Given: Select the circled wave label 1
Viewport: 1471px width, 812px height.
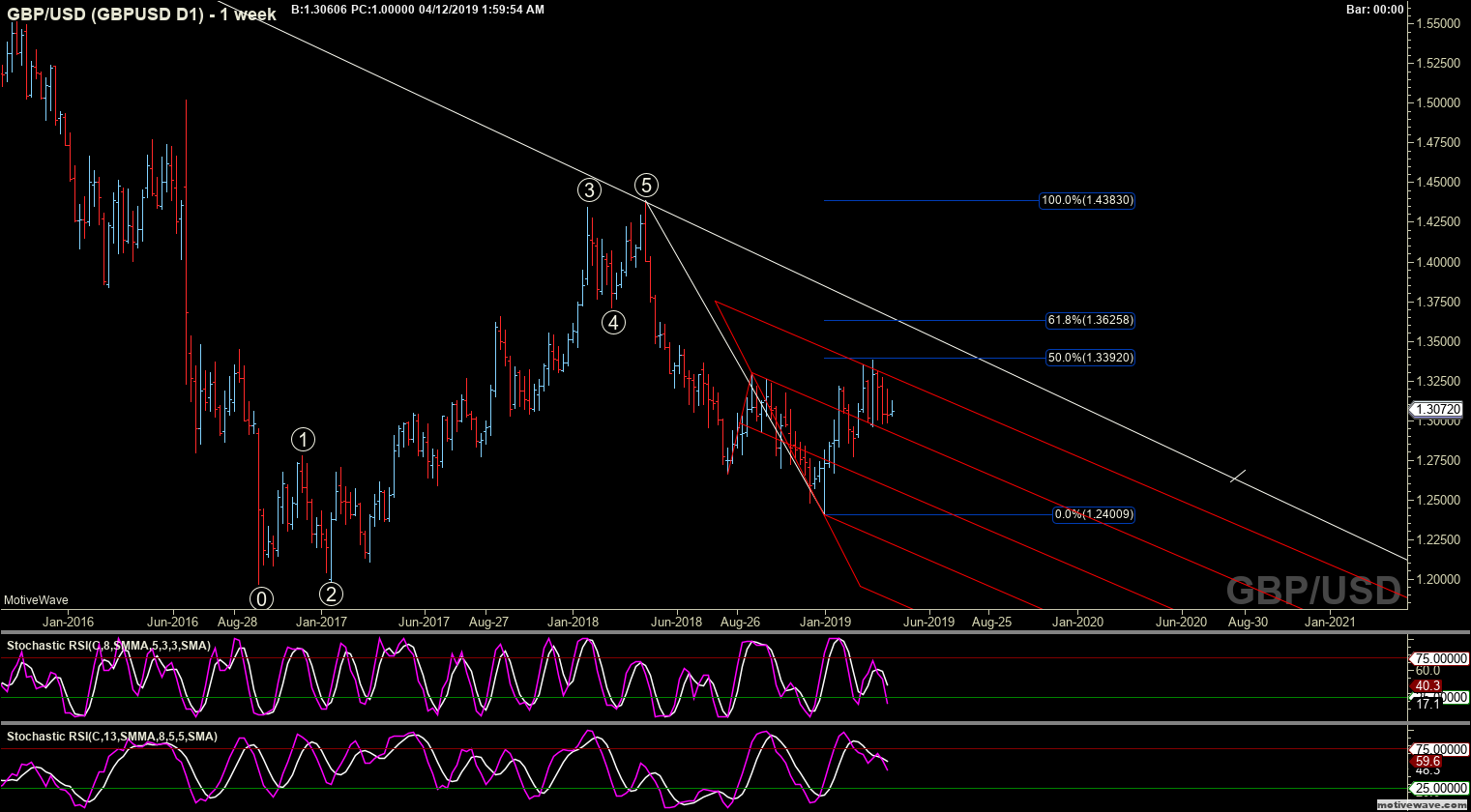Looking at the screenshot, I should pyautogui.click(x=304, y=440).
